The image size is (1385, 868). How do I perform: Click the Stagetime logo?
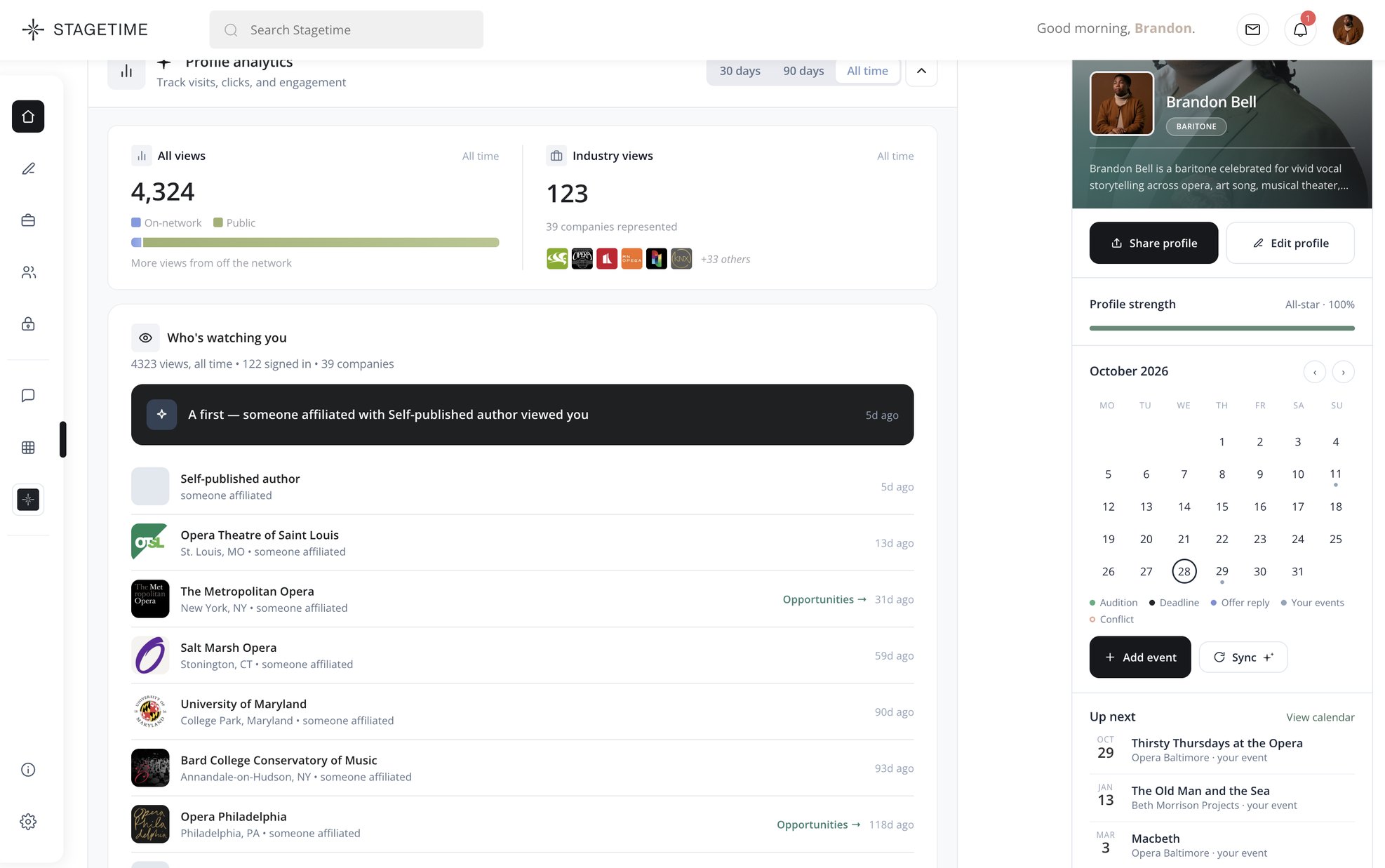(x=85, y=29)
